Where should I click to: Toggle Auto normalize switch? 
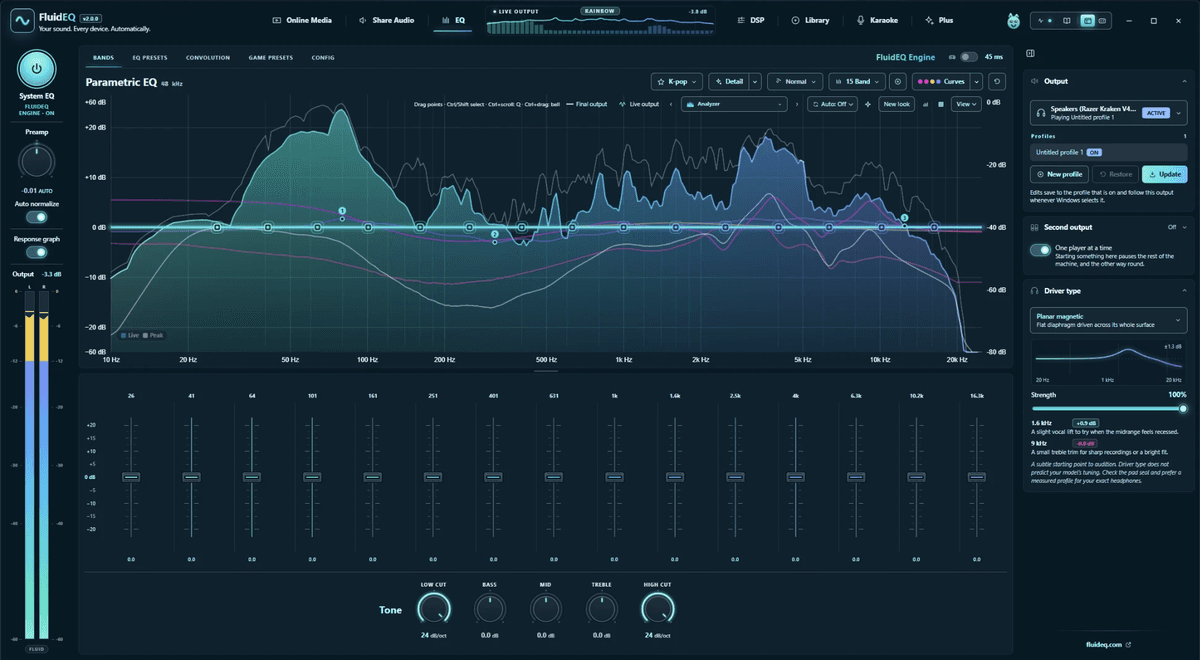[36, 217]
